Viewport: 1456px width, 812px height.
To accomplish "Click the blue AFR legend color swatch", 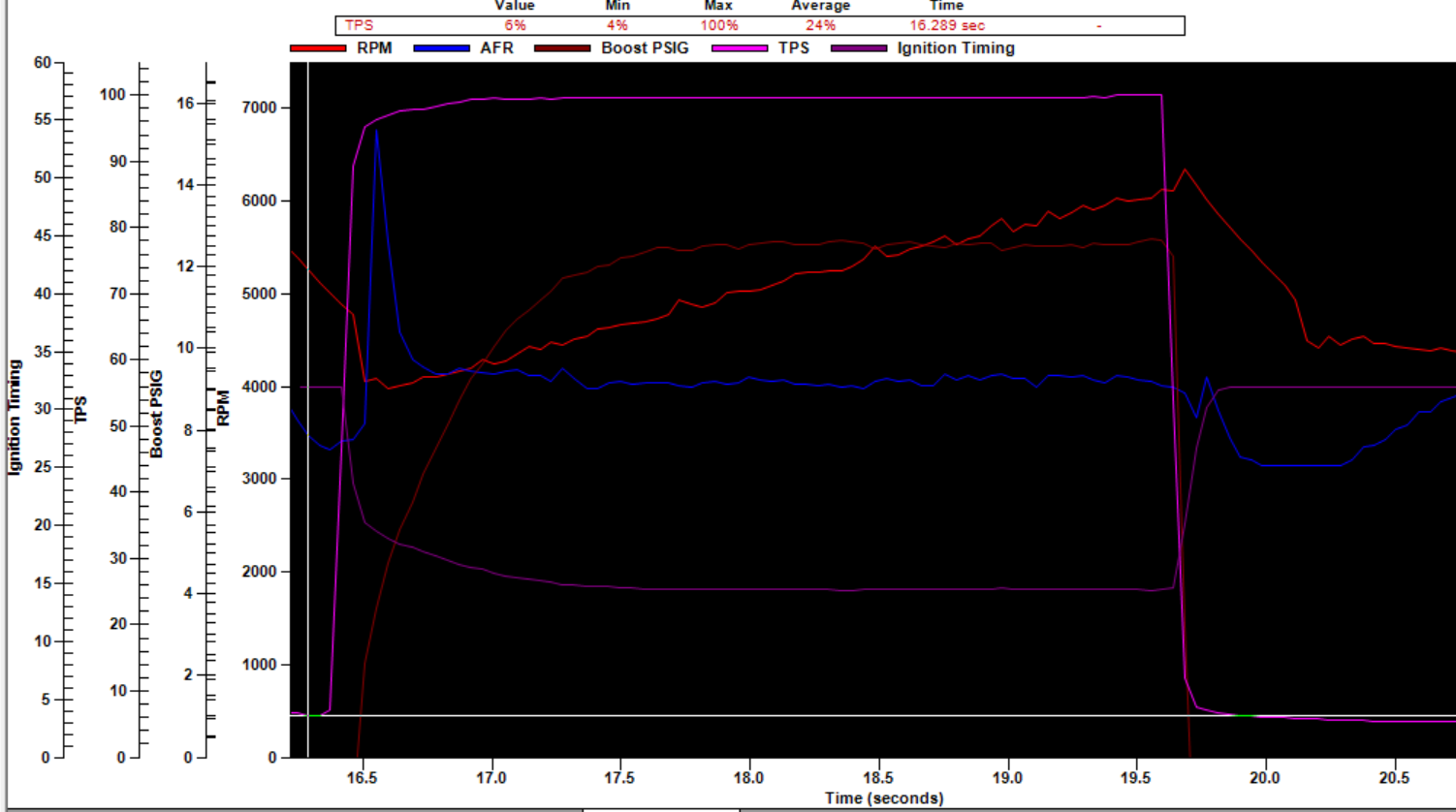I will point(441,48).
